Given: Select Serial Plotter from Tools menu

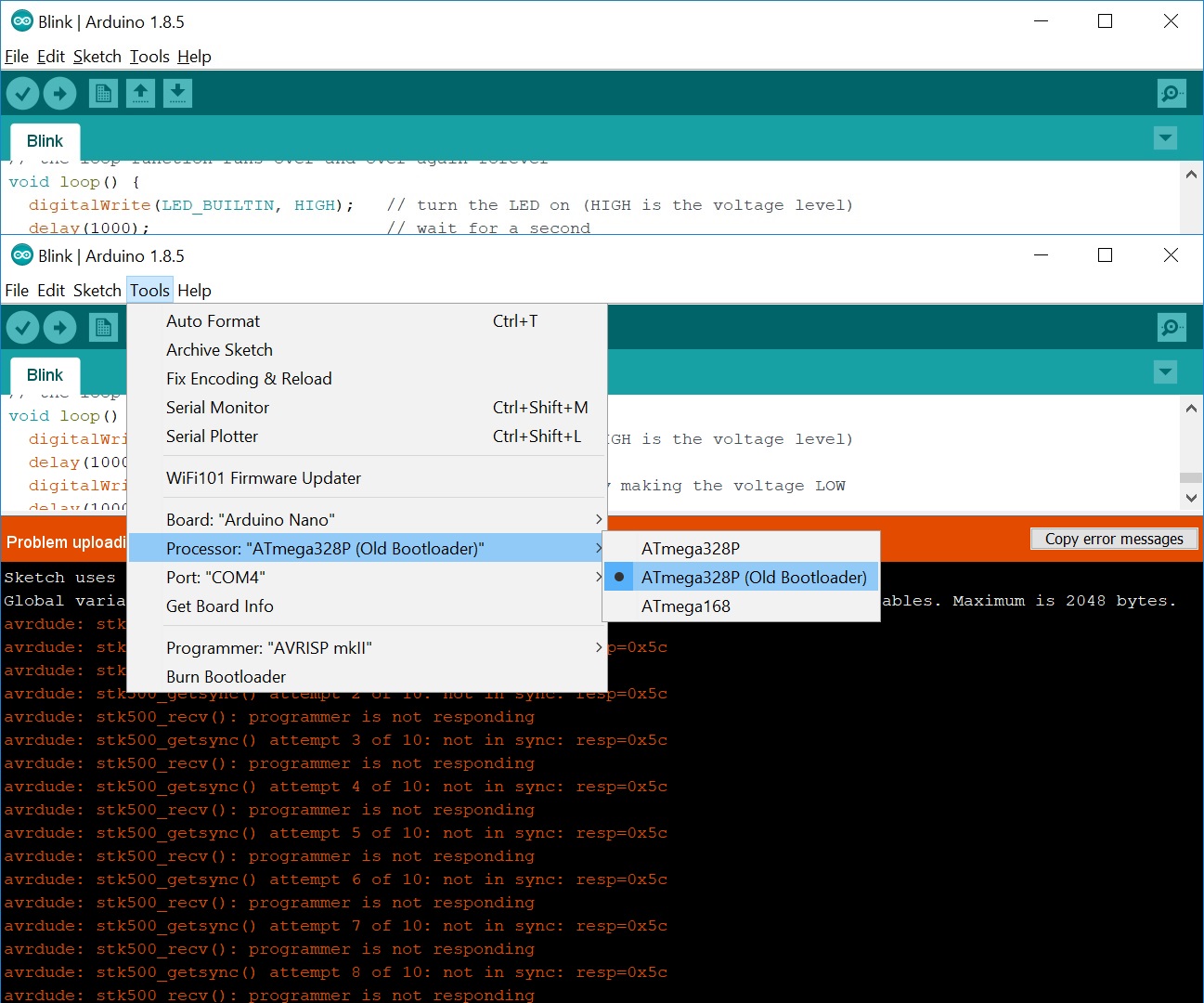Looking at the screenshot, I should coord(212,436).
